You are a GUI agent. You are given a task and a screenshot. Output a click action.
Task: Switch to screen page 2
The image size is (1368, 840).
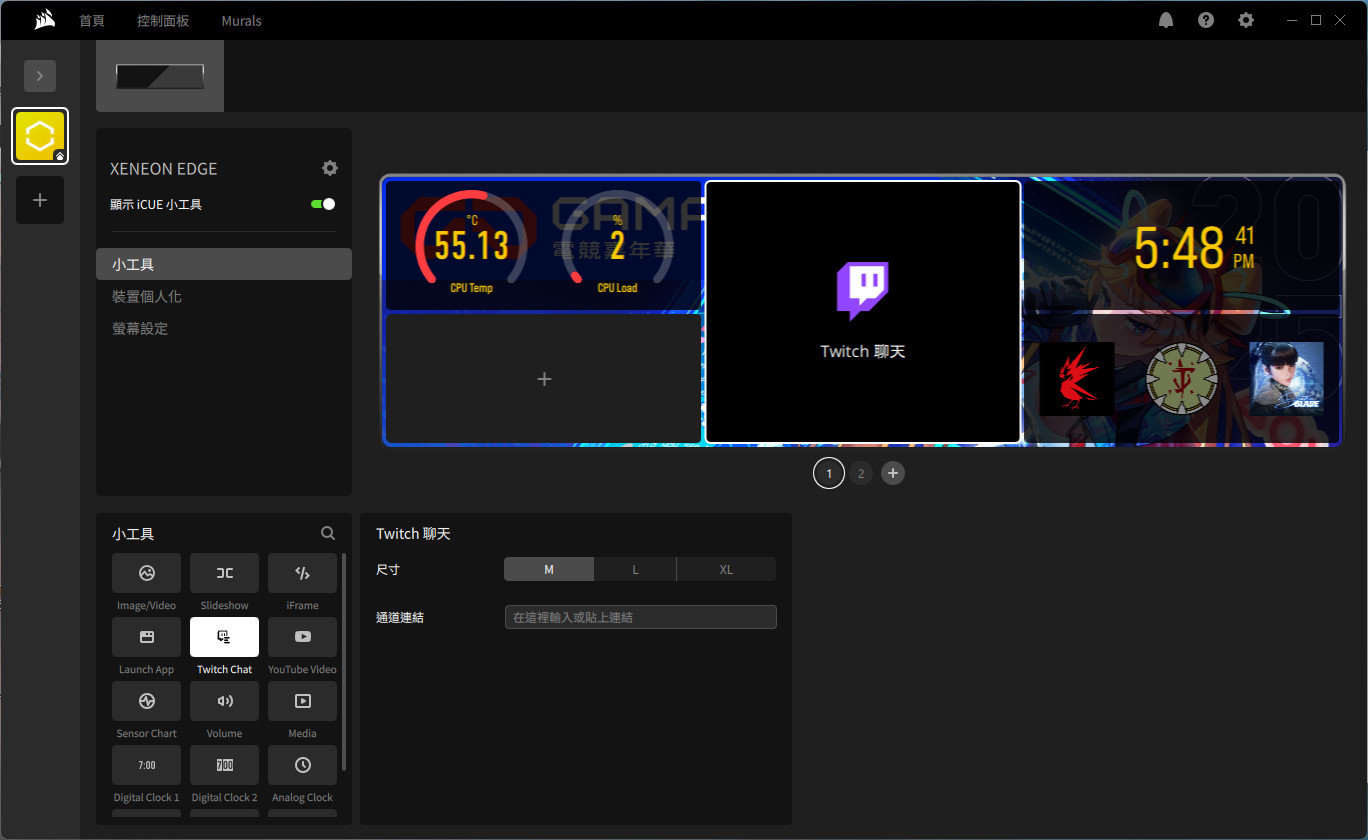click(861, 473)
